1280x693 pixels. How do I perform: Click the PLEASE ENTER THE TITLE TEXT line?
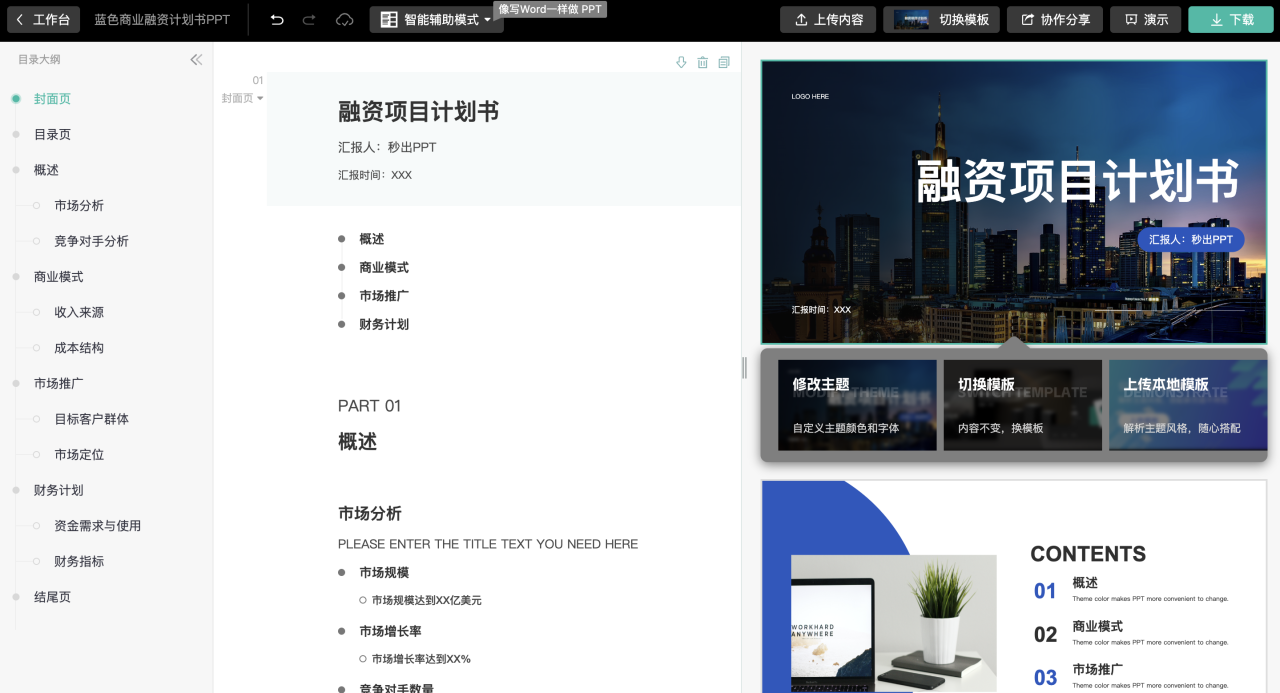488,545
